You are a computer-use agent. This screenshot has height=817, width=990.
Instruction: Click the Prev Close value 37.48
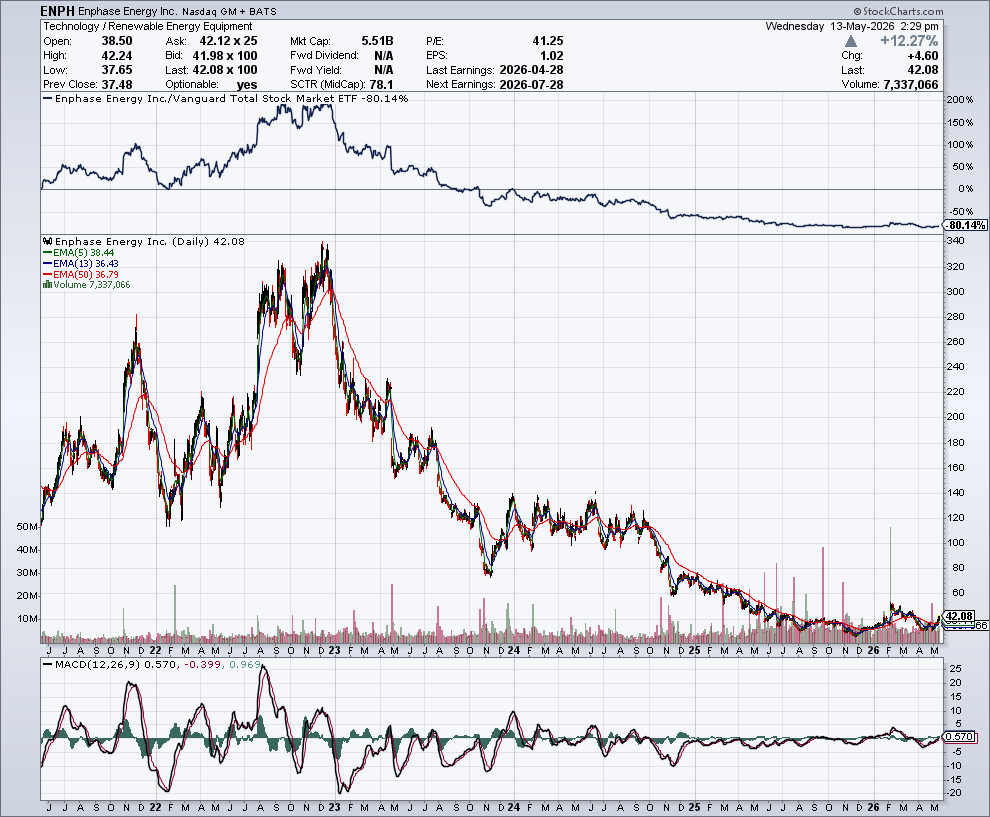(117, 85)
